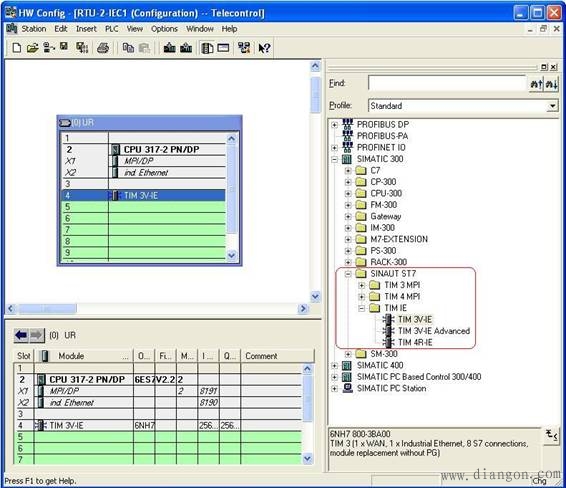Close the catalog pane with the X icon
Image resolution: width=566 pixels, height=488 pixels.
click(x=553, y=67)
